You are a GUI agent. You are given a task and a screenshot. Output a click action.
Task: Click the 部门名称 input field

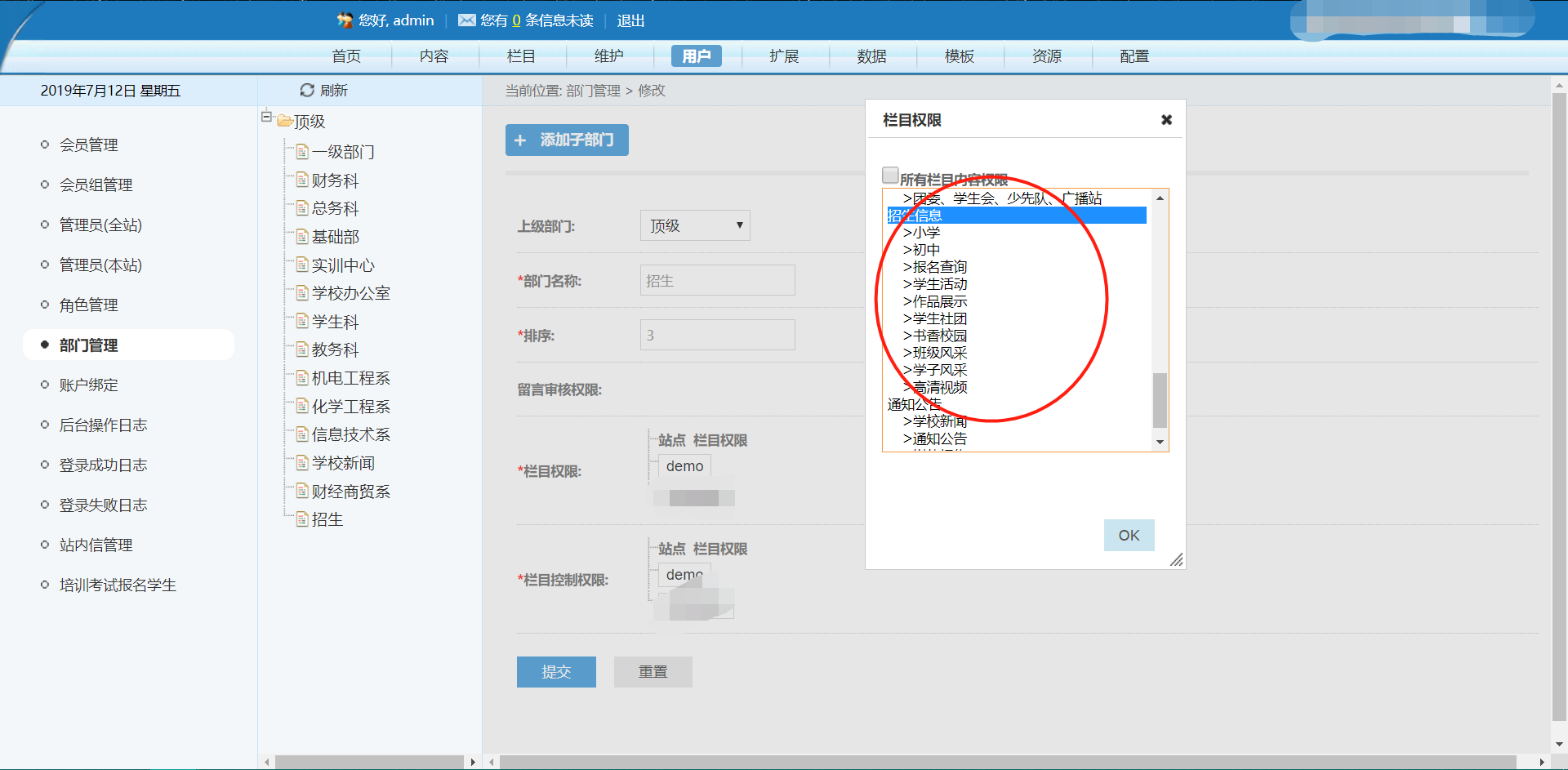tap(718, 280)
